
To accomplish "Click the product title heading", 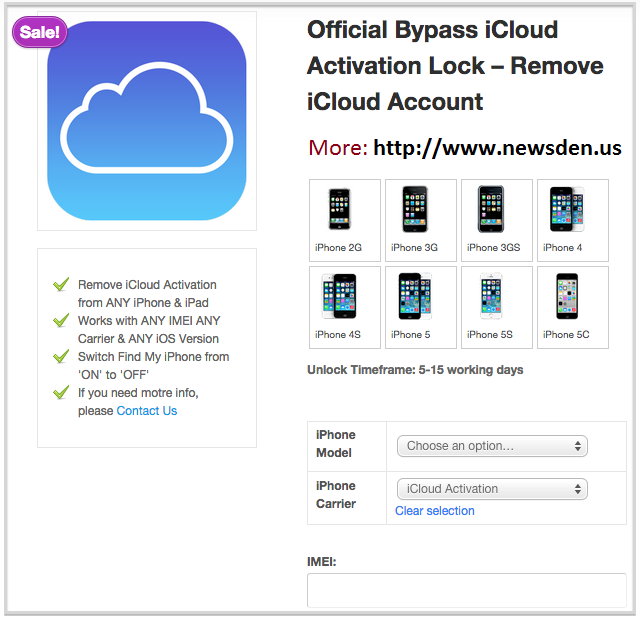I will tap(455, 66).
